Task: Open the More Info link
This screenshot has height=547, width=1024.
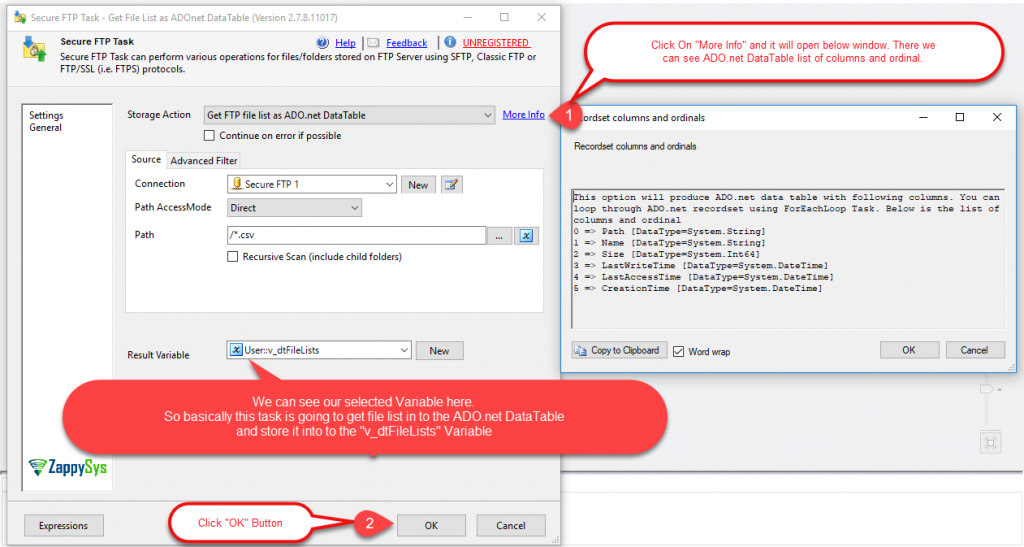Action: [523, 115]
